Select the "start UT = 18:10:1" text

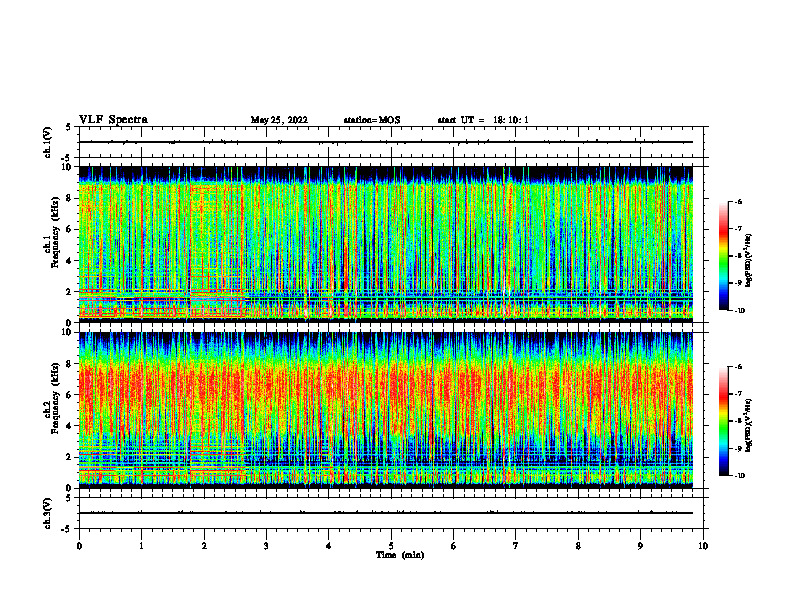coord(483,120)
